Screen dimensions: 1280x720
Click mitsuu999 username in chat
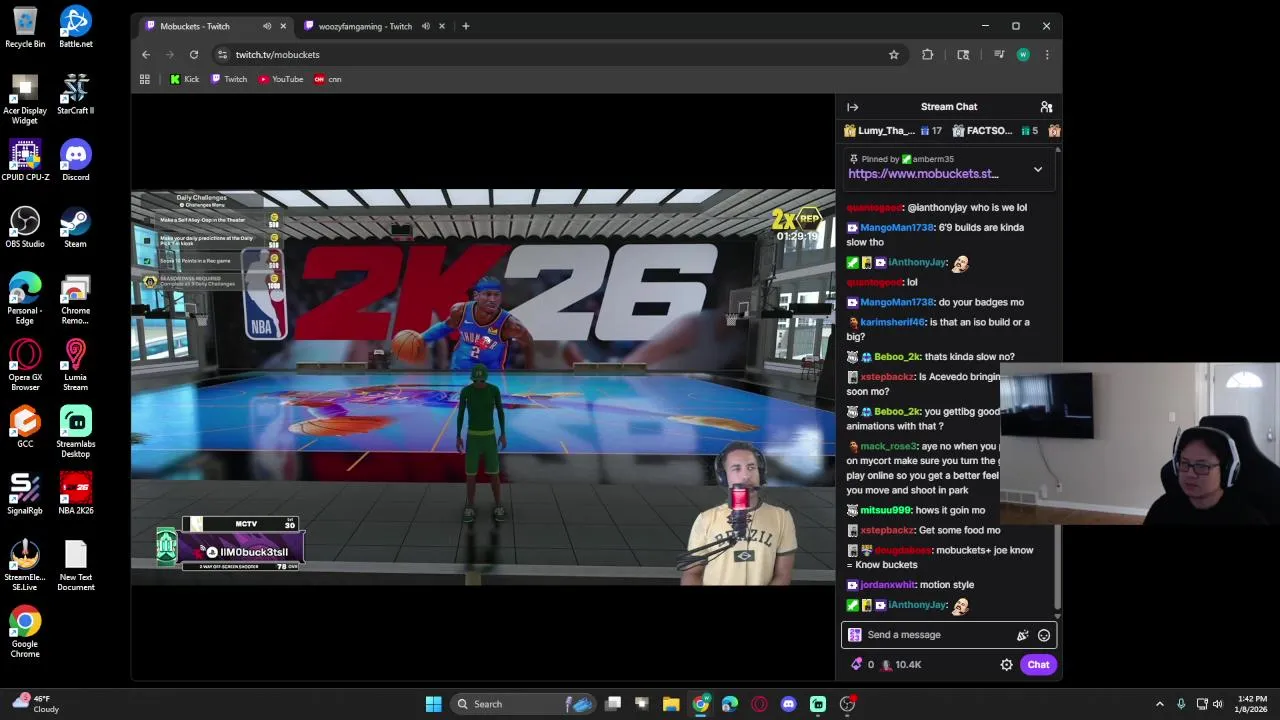885,510
